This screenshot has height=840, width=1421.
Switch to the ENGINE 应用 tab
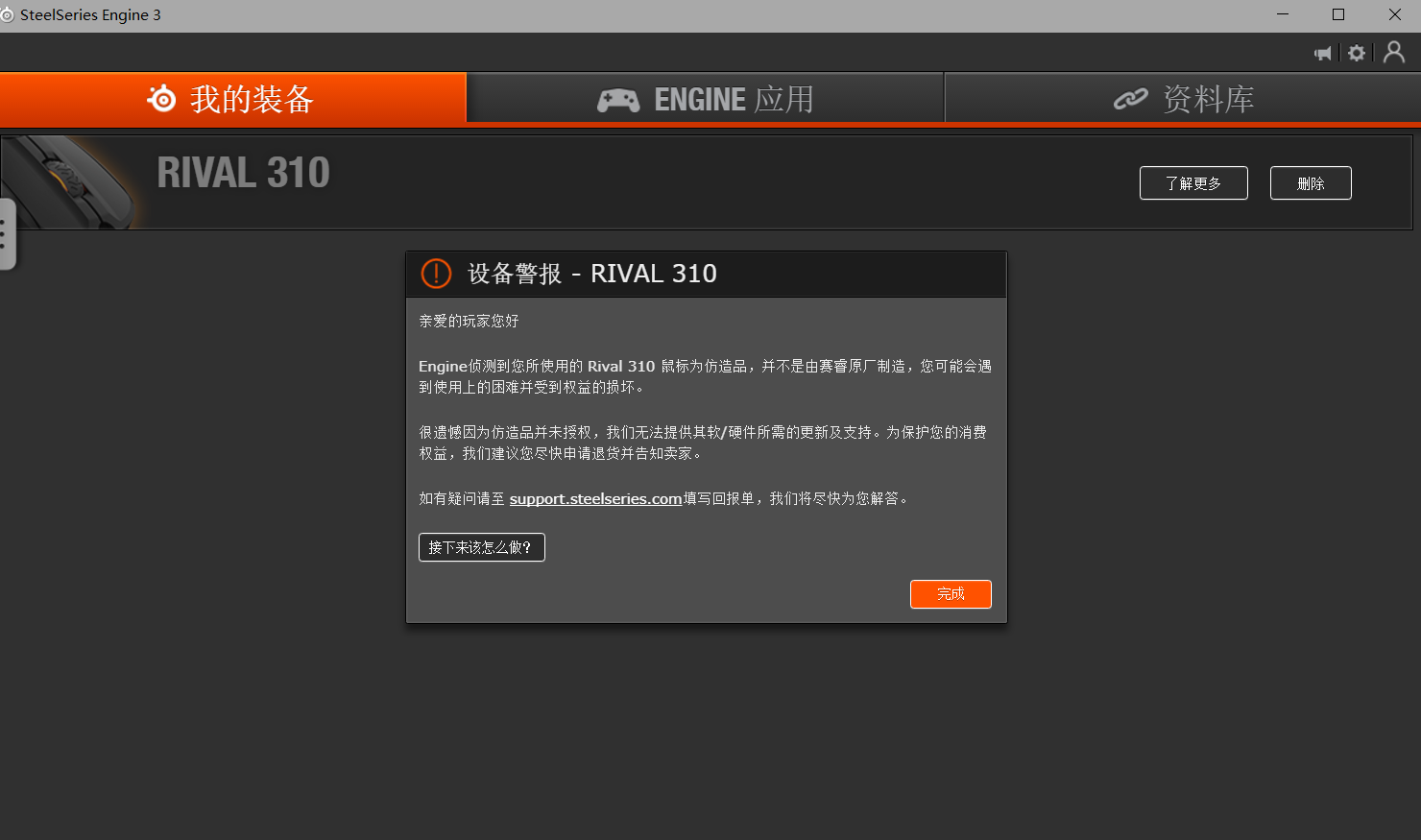click(x=706, y=98)
